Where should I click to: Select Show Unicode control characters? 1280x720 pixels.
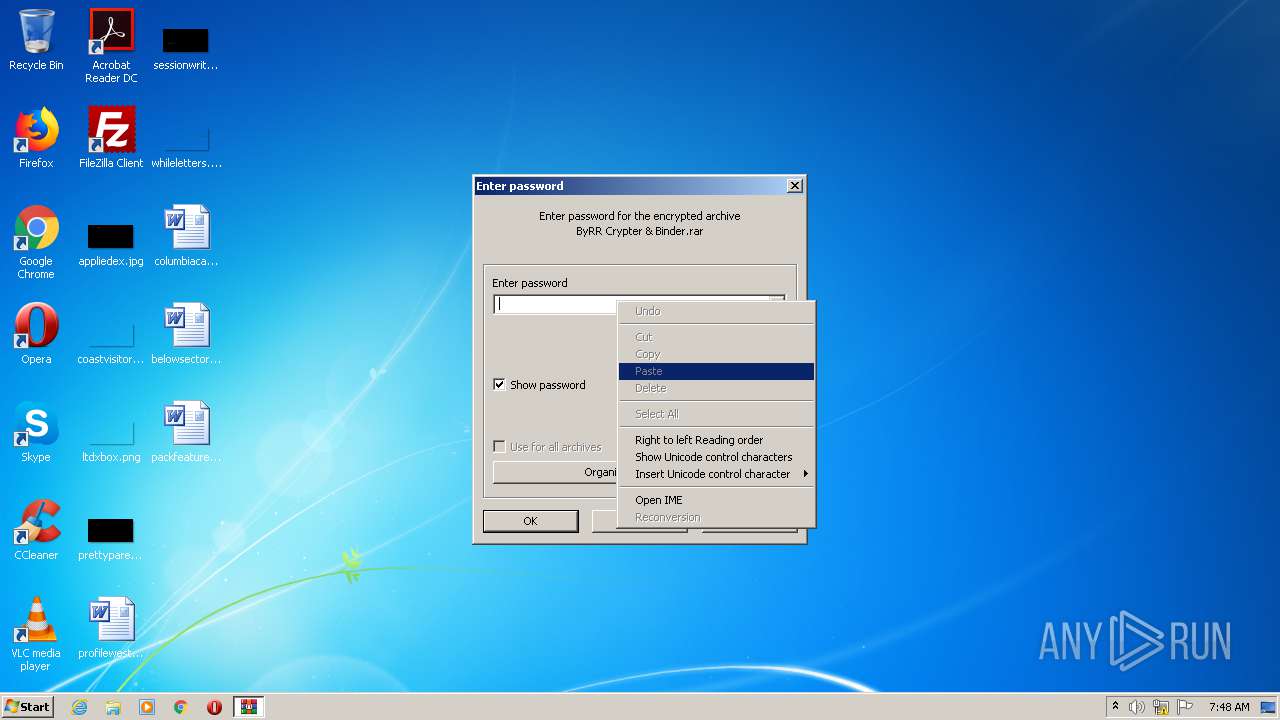716,457
